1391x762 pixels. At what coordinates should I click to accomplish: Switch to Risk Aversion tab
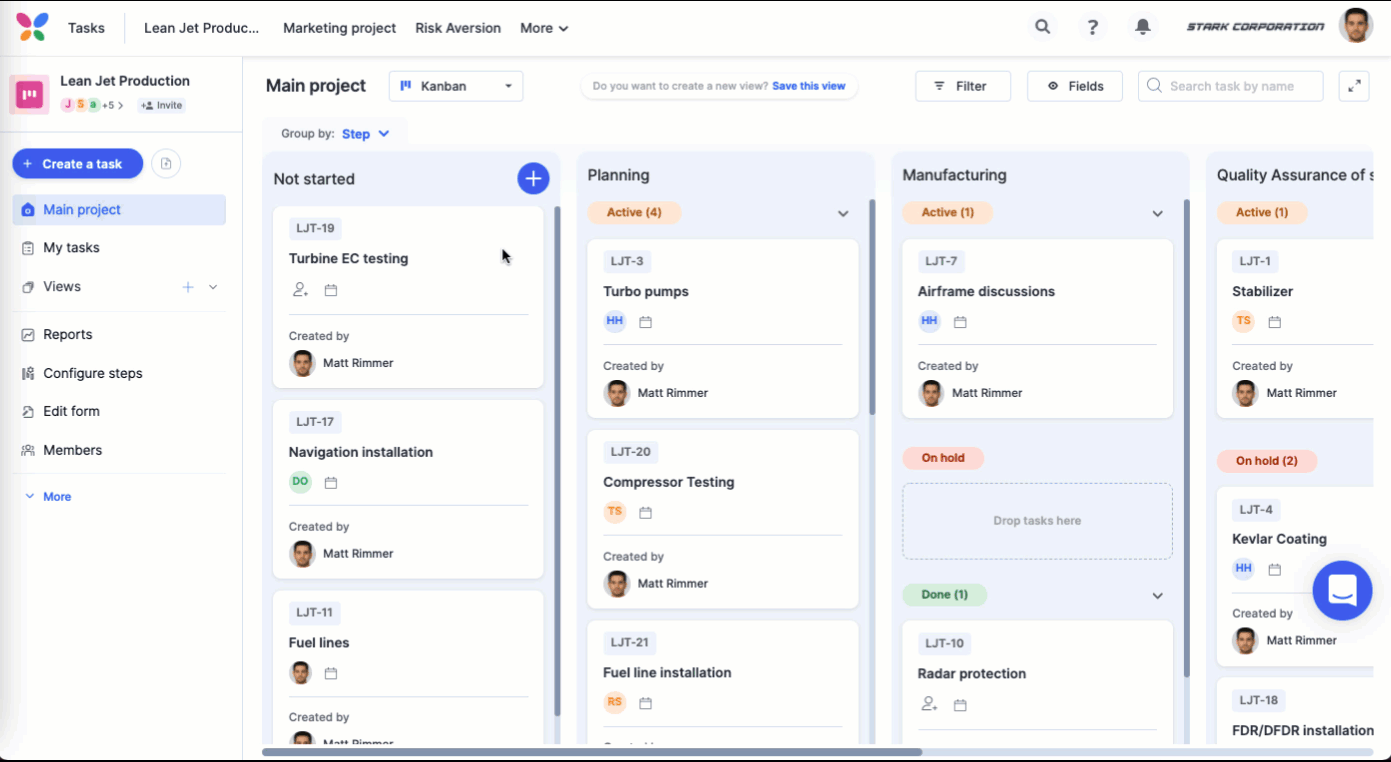point(458,28)
